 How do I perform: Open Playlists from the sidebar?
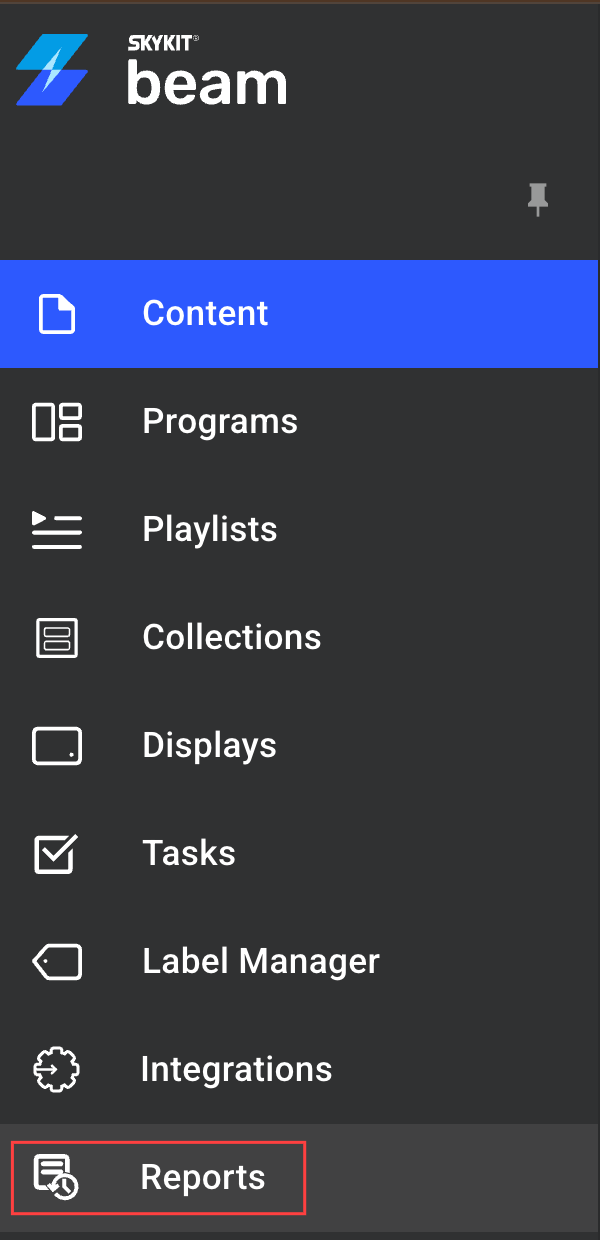300,529
